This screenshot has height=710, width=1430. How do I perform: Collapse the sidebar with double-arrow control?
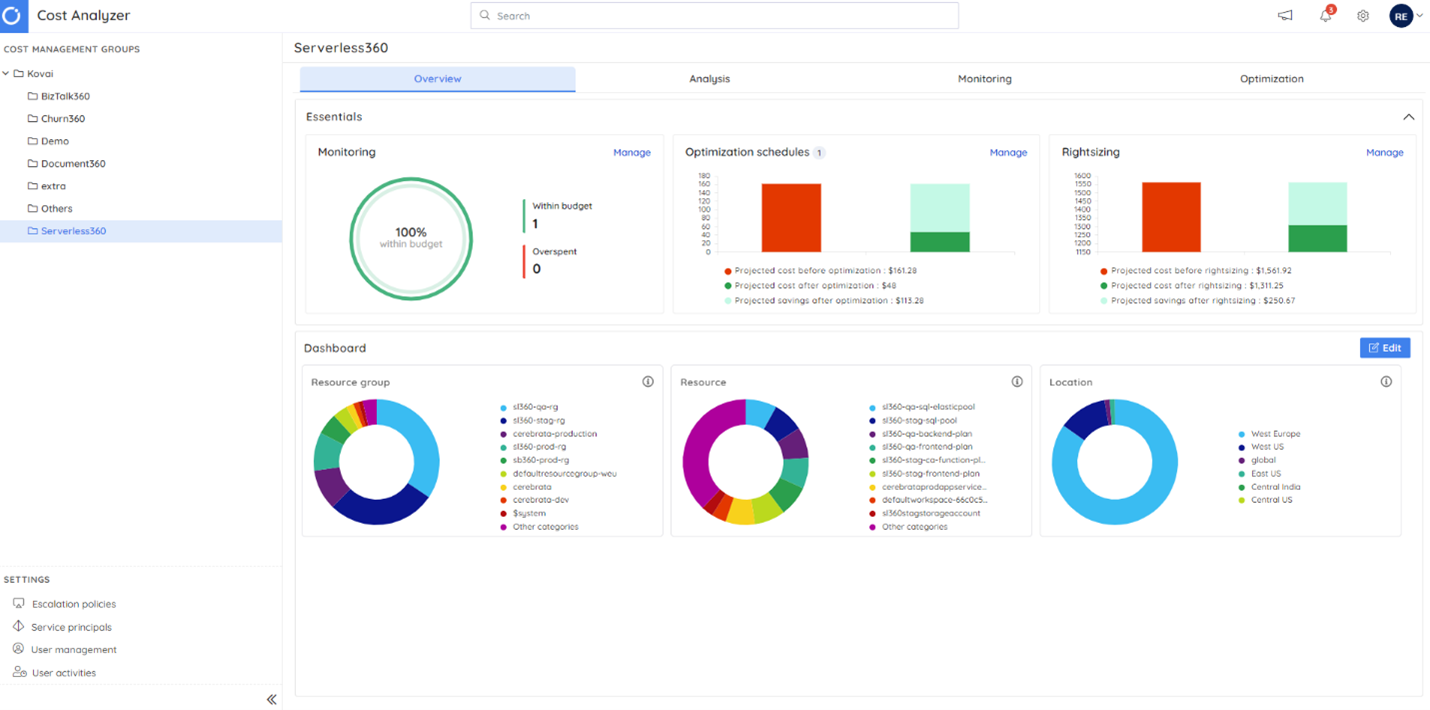[x=271, y=699]
